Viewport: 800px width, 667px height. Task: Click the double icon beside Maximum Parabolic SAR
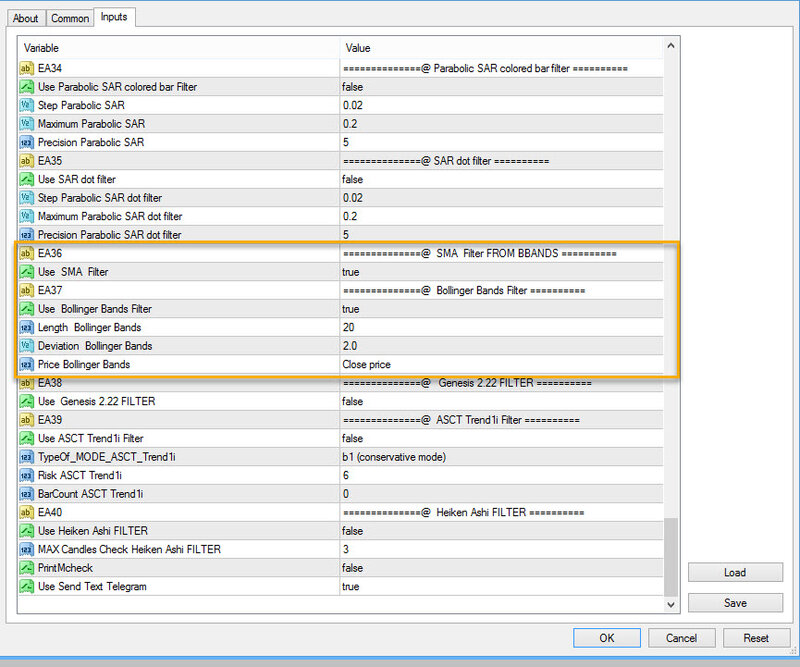(27, 123)
